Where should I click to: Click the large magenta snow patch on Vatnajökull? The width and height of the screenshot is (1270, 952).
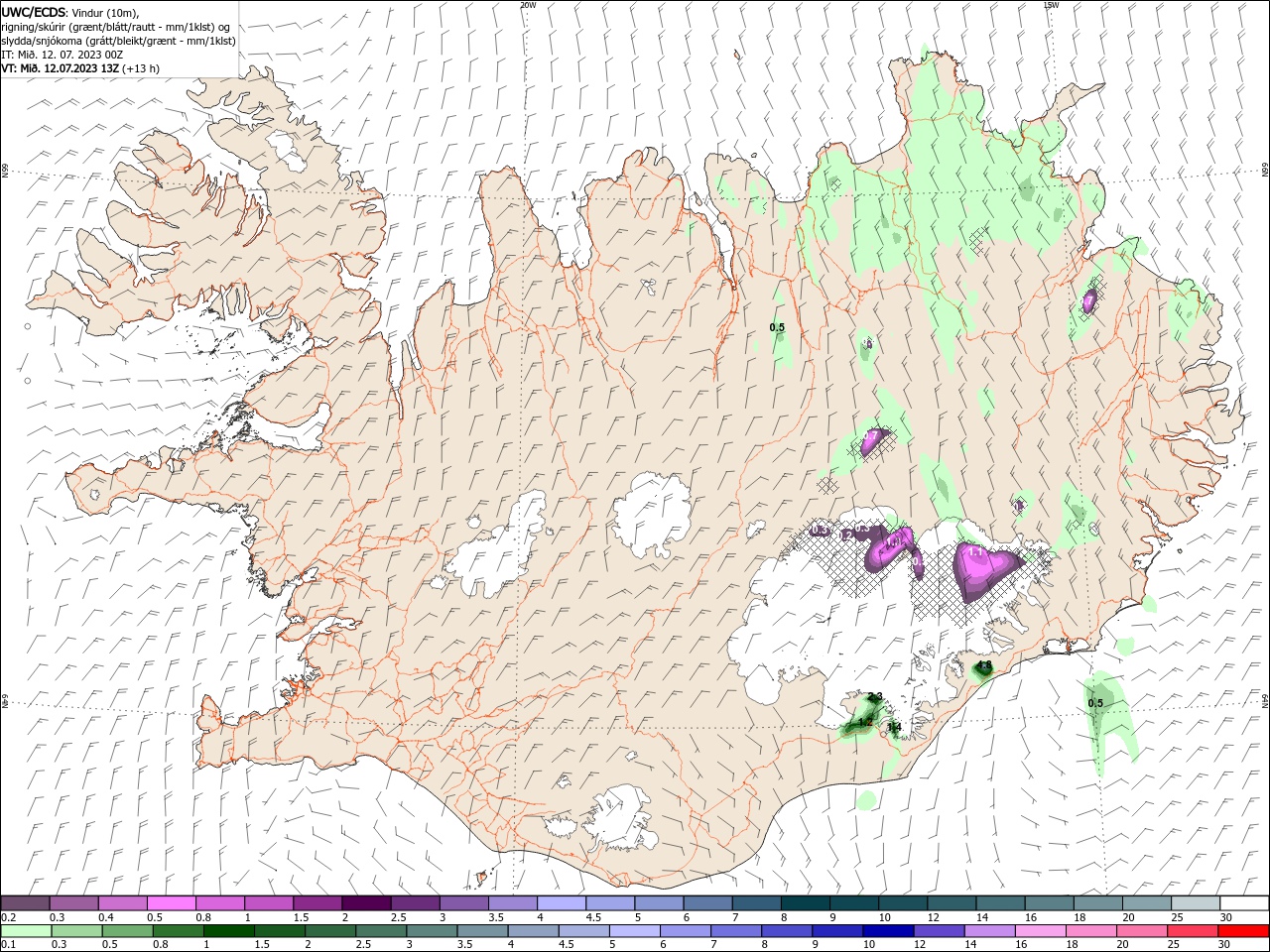(x=982, y=569)
